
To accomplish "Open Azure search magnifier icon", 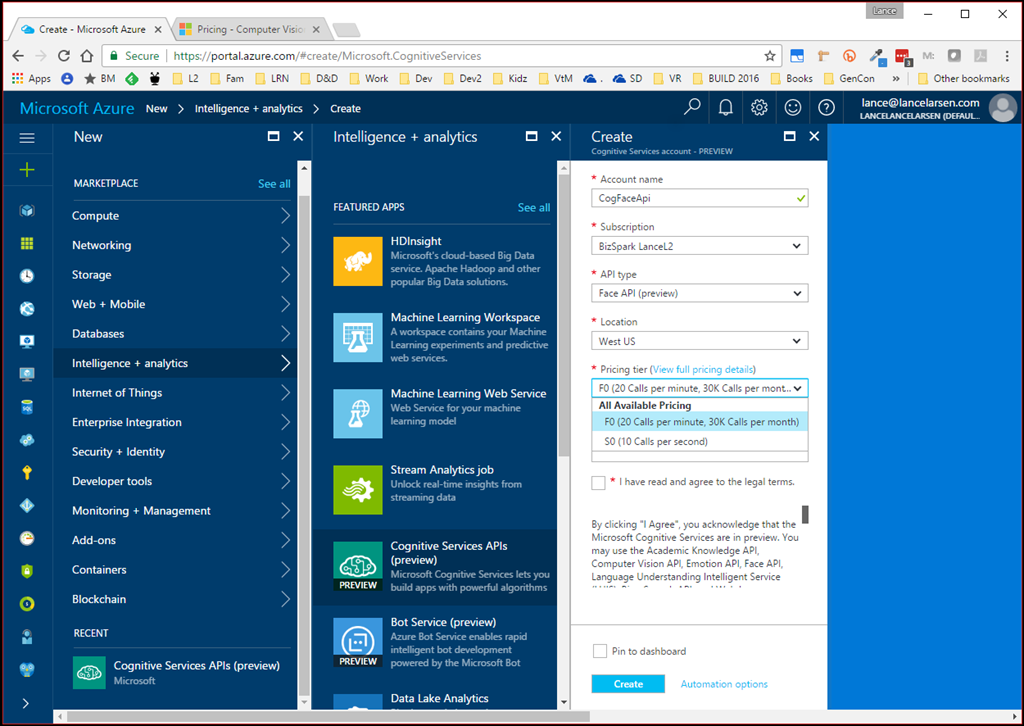I will click(x=692, y=107).
